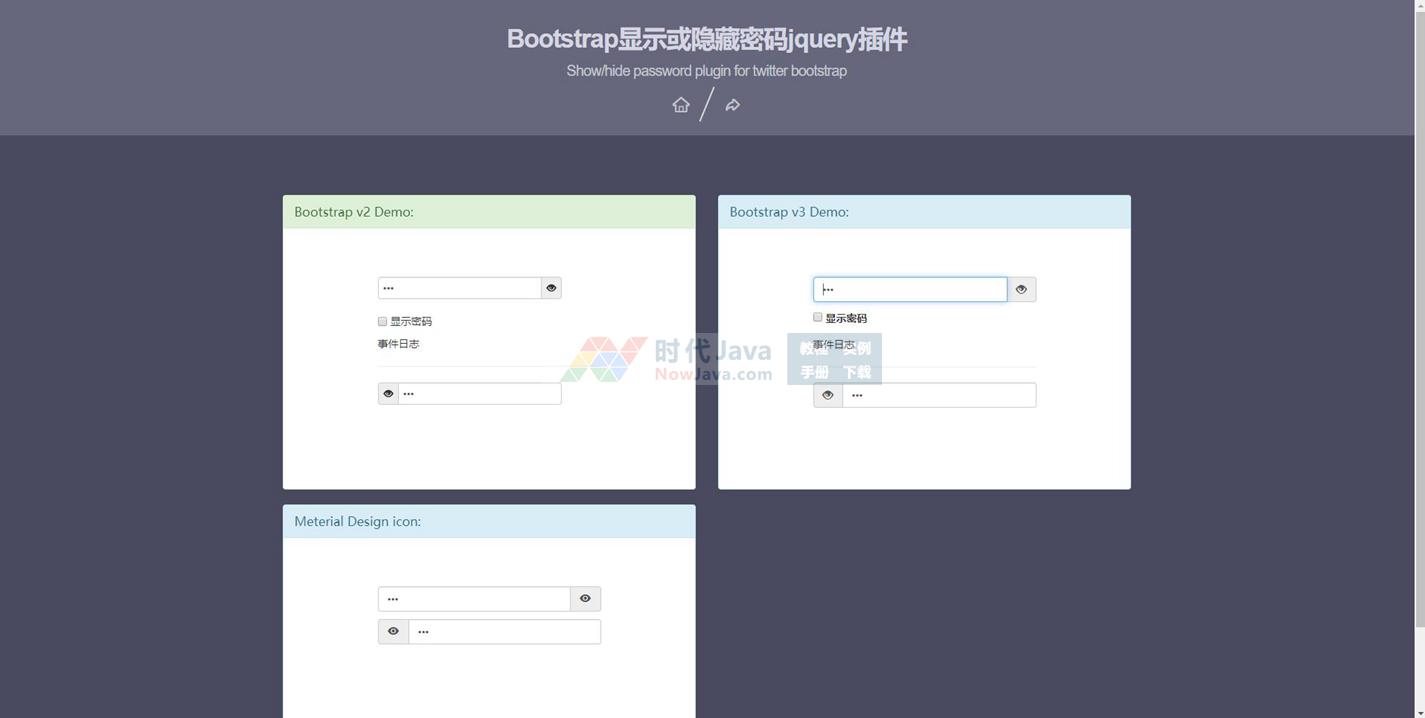Click the home icon in header
The height and width of the screenshot is (718, 1425).
point(681,105)
